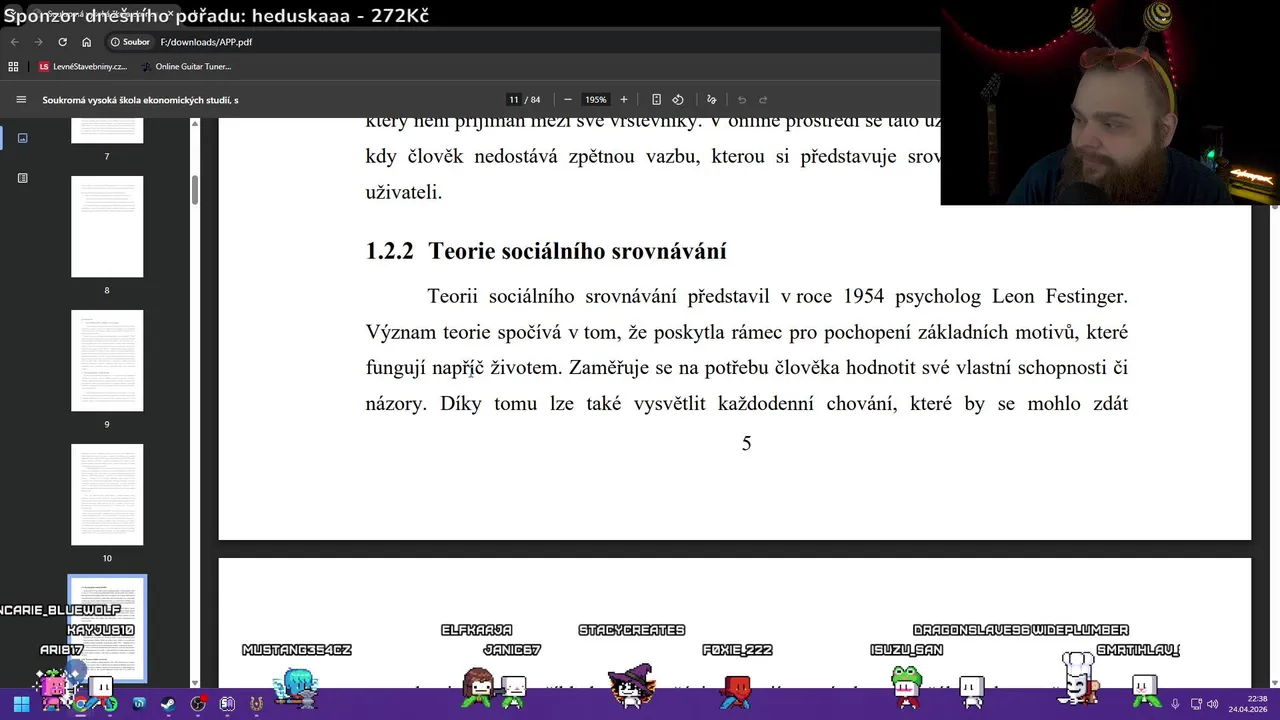The height and width of the screenshot is (720, 1280).
Task: Switch sidebar to document outline
Action: 22,178
